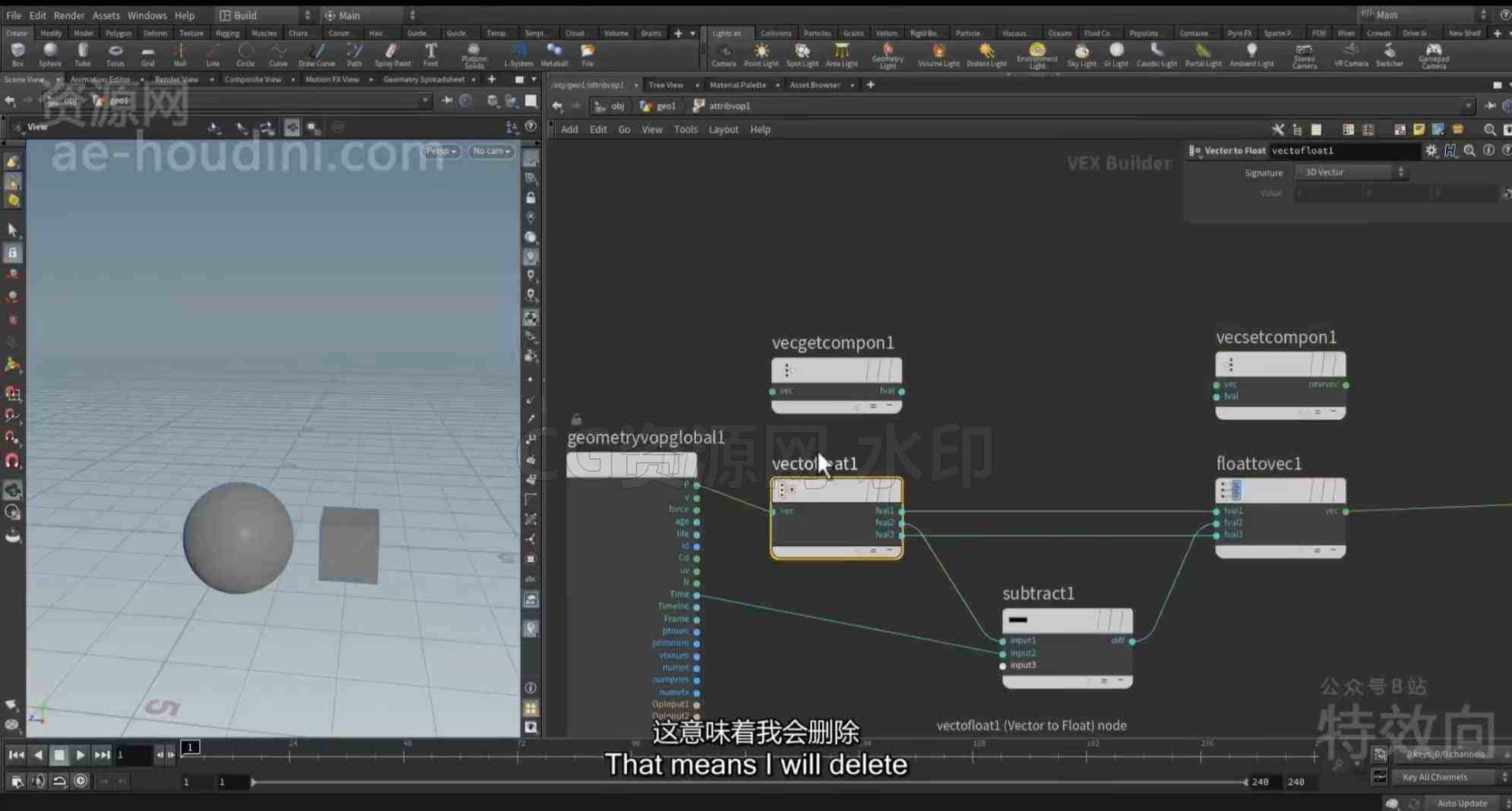Image resolution: width=1512 pixels, height=811 pixels.
Task: Switch to the Material Palette tab
Action: pos(737,85)
